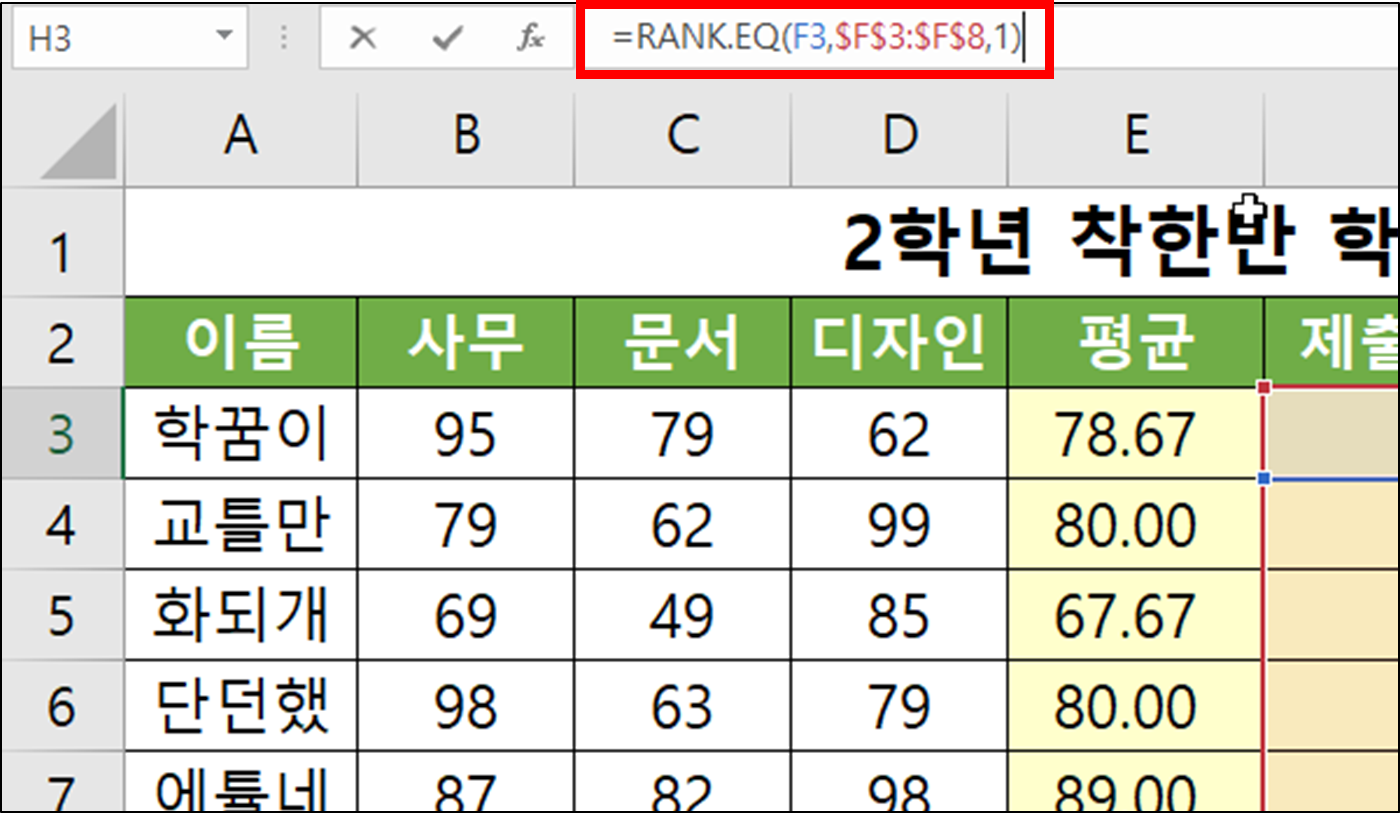Open the Insert Function dialog via fx icon
This screenshot has width=1400, height=813.
click(x=530, y=37)
